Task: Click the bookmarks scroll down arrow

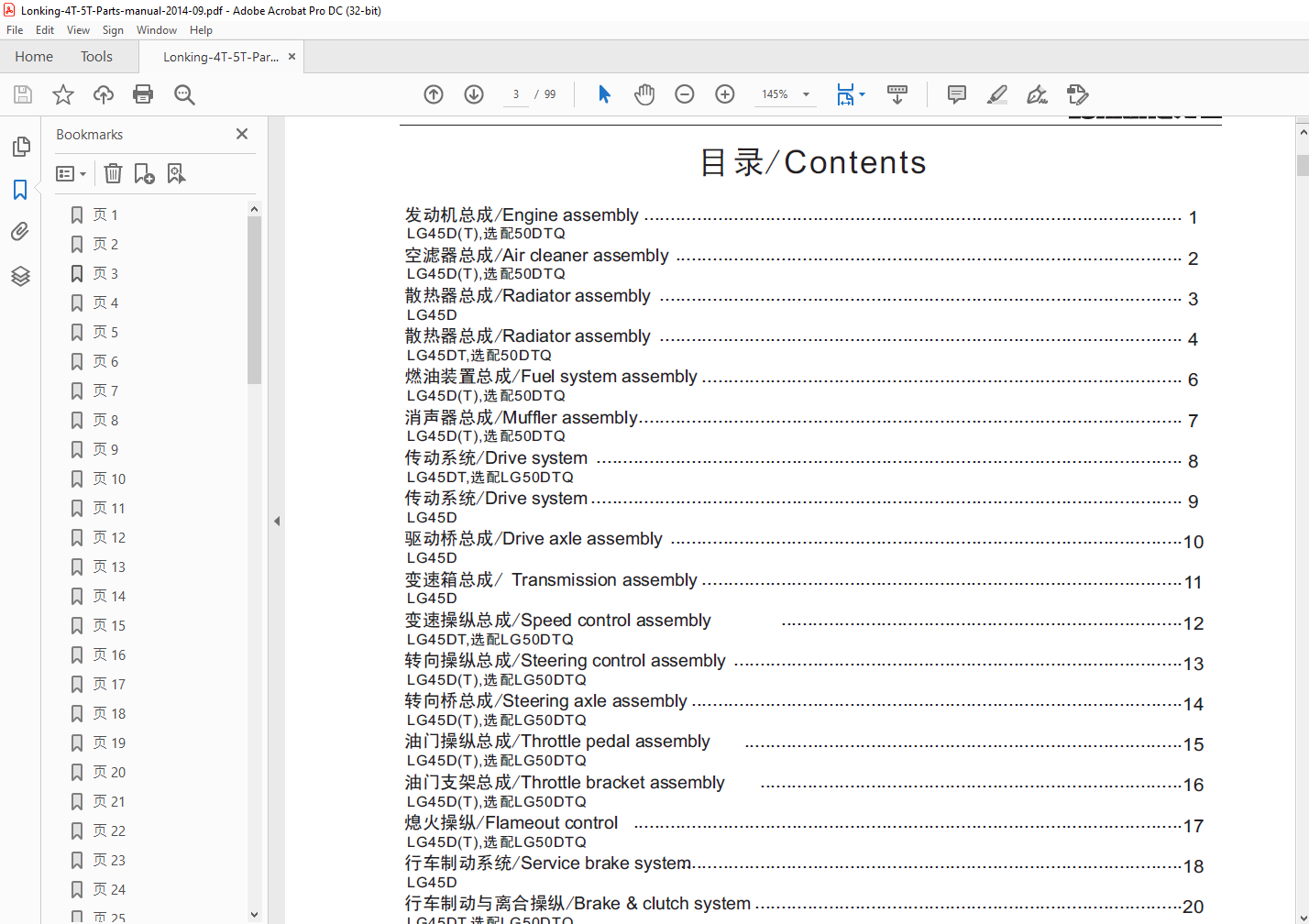Action: tap(254, 915)
